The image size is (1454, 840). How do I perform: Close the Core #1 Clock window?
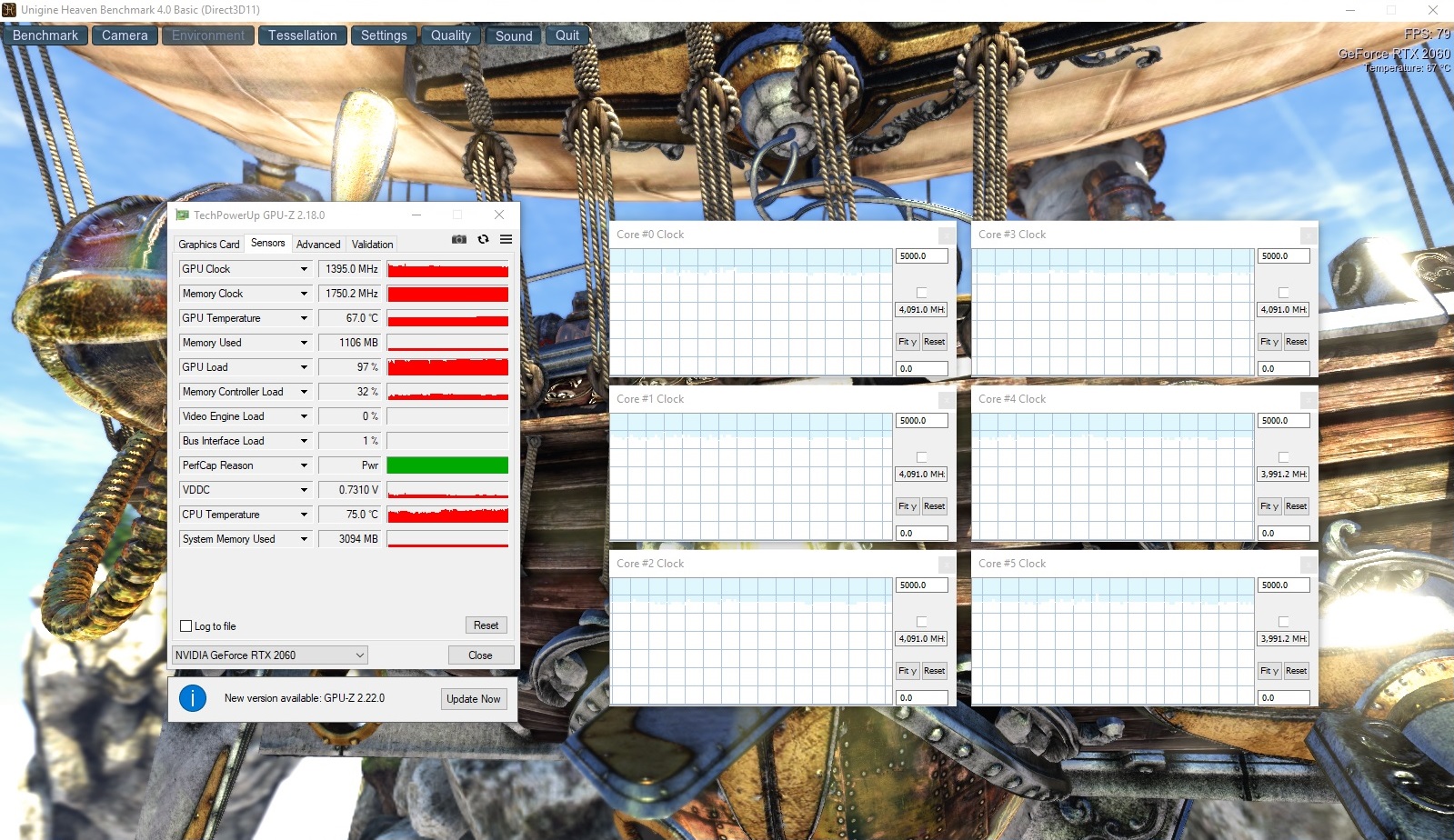[x=946, y=399]
